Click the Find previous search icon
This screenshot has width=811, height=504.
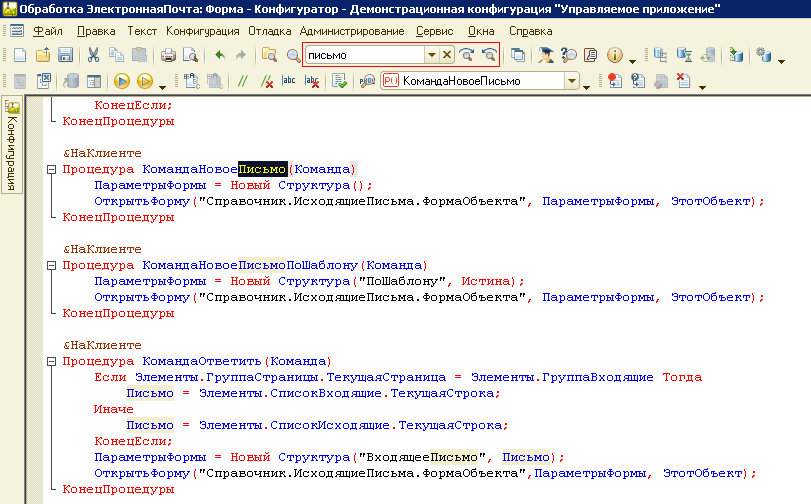point(488,55)
